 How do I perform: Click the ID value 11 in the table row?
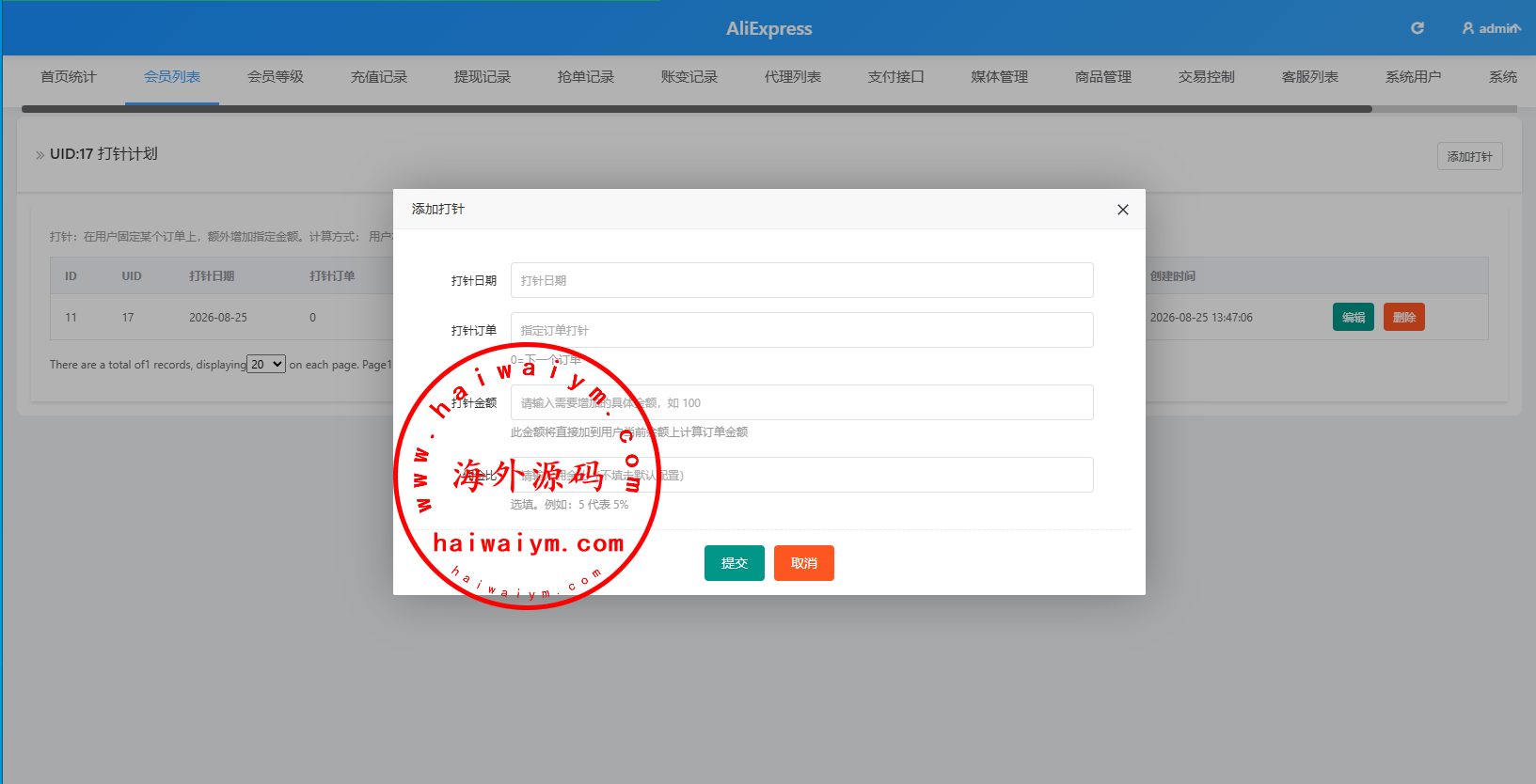(71, 318)
